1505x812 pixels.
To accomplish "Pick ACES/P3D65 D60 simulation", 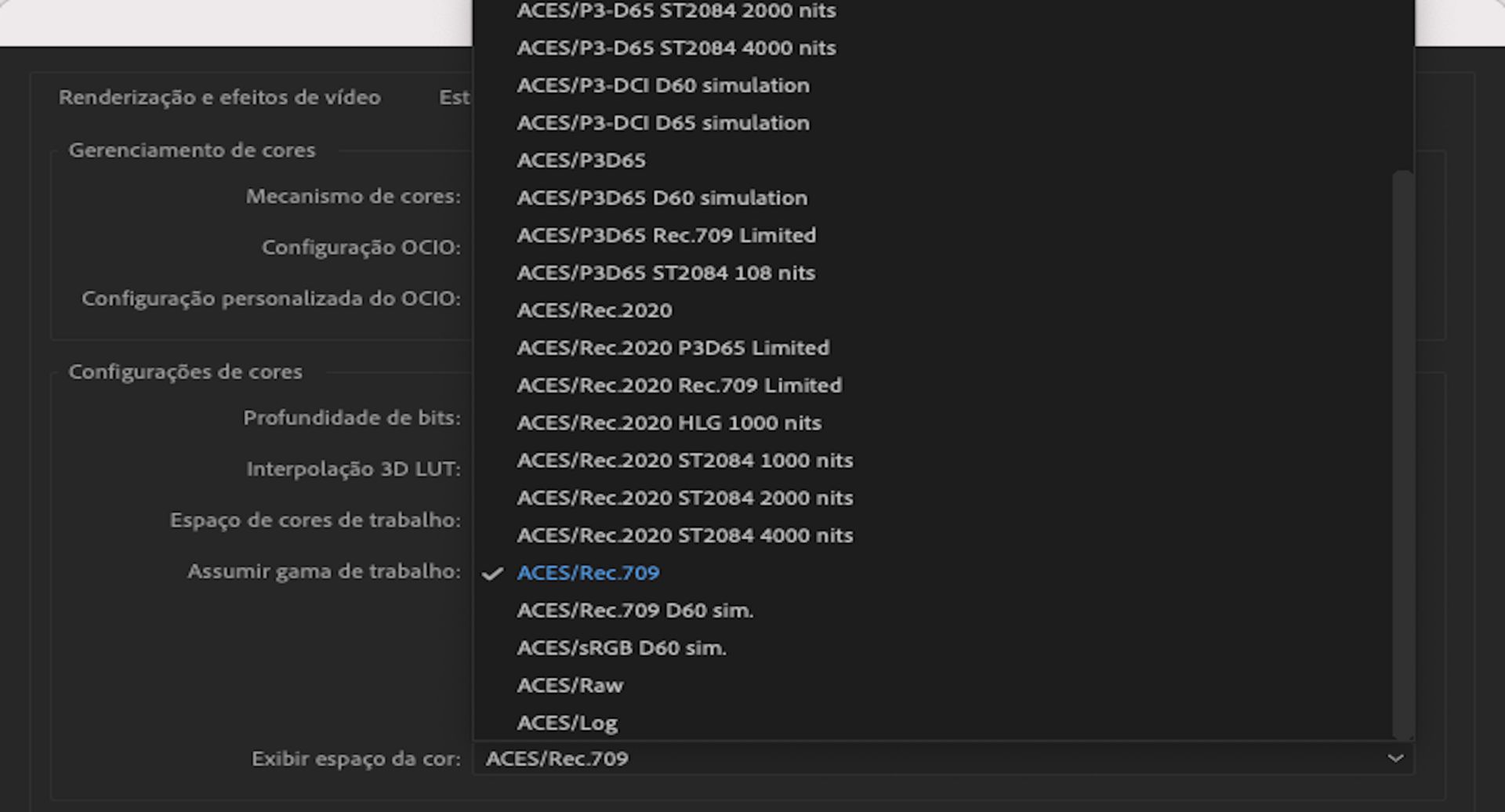I will pyautogui.click(x=662, y=198).
